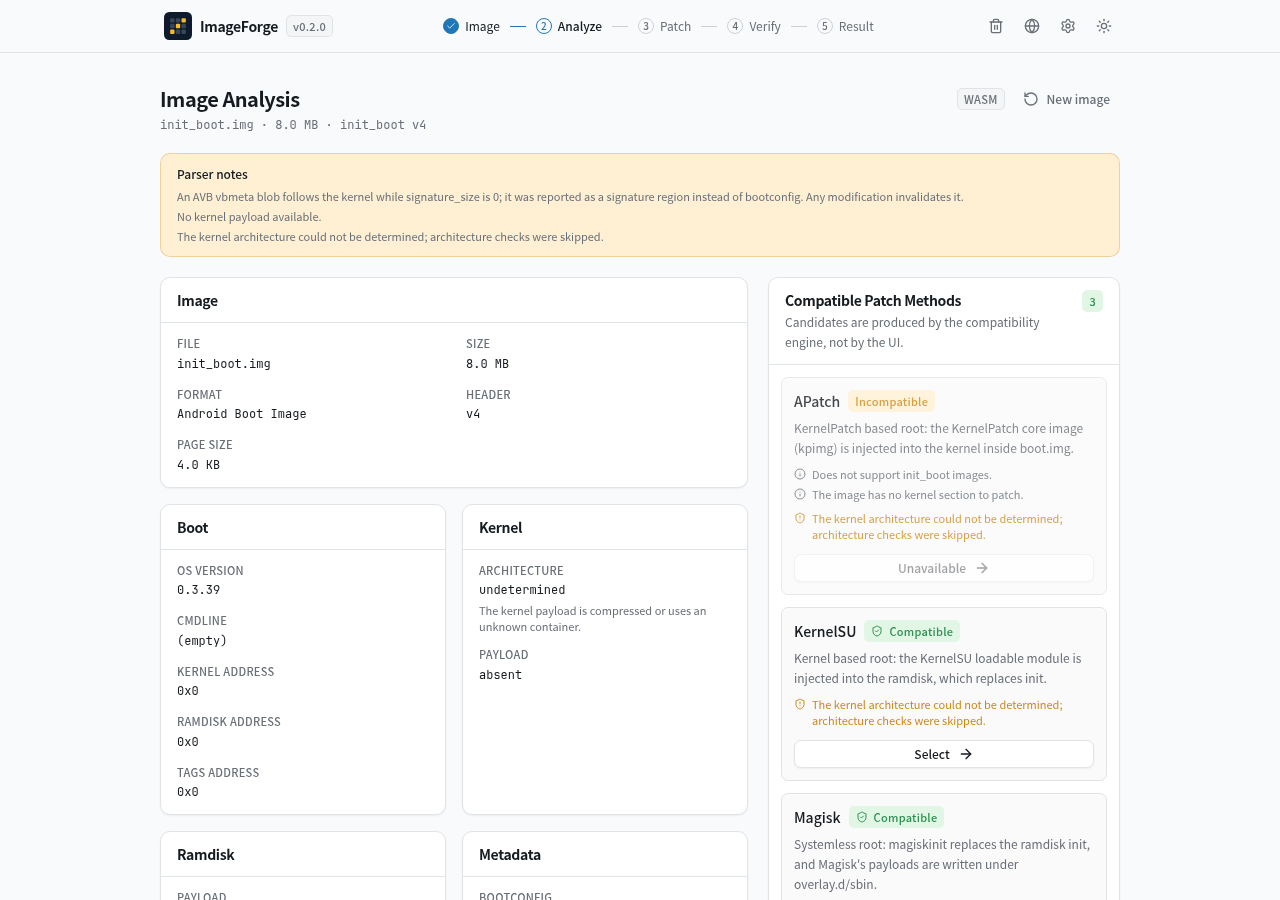1280x900 pixels.
Task: Click the compatible methods count badge '3'
Action: [1092, 301]
